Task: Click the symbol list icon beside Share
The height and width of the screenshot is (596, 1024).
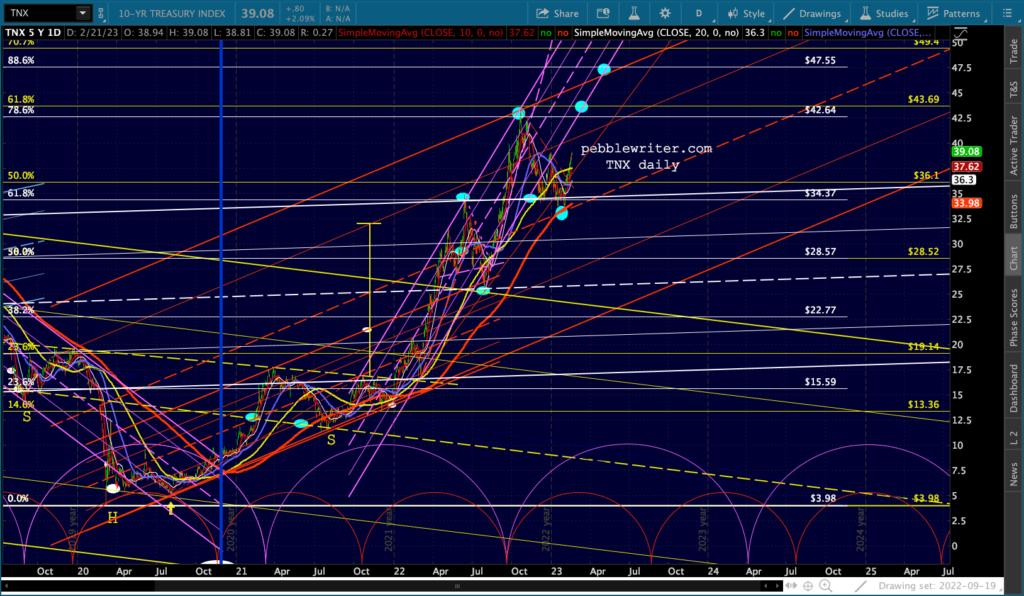Action: tap(603, 14)
